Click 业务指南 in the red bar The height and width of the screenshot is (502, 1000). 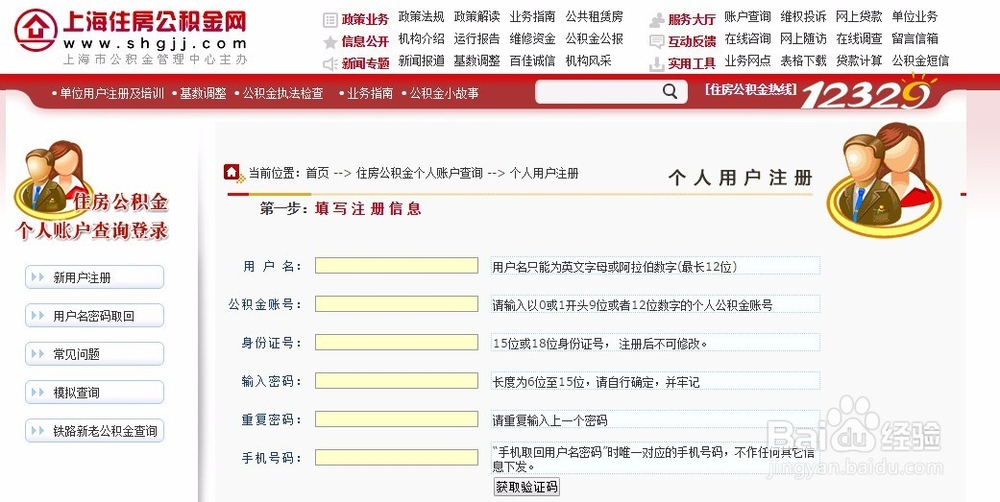pyautogui.click(x=369, y=93)
